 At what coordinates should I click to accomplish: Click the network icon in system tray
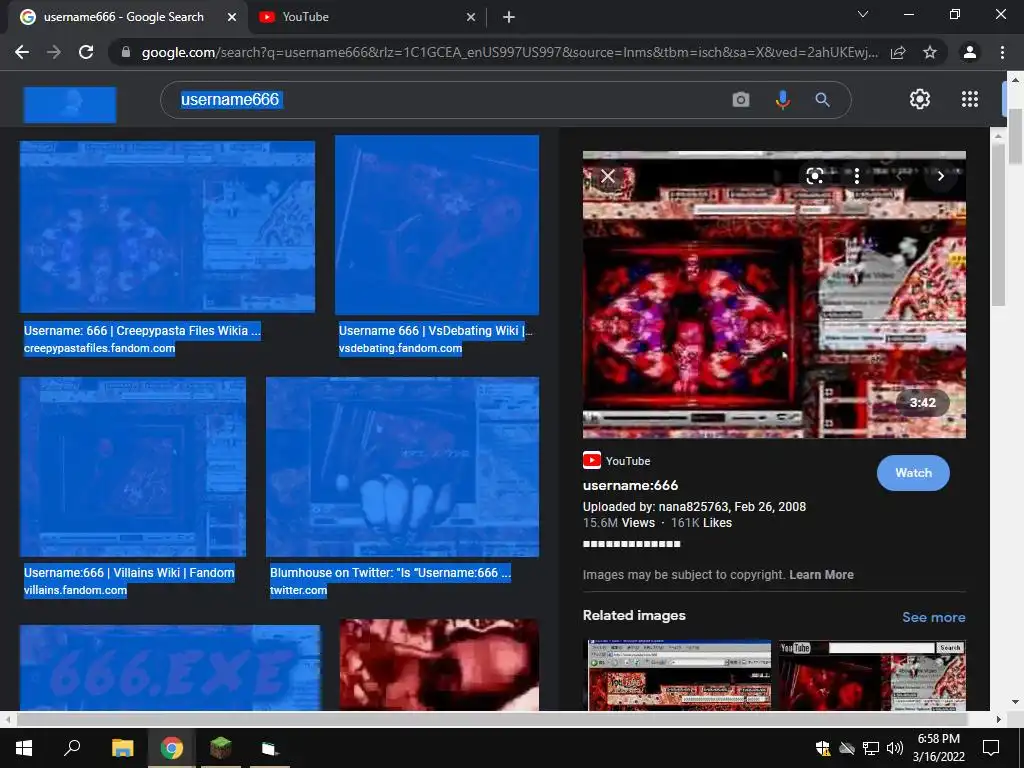pyautogui.click(x=871, y=748)
